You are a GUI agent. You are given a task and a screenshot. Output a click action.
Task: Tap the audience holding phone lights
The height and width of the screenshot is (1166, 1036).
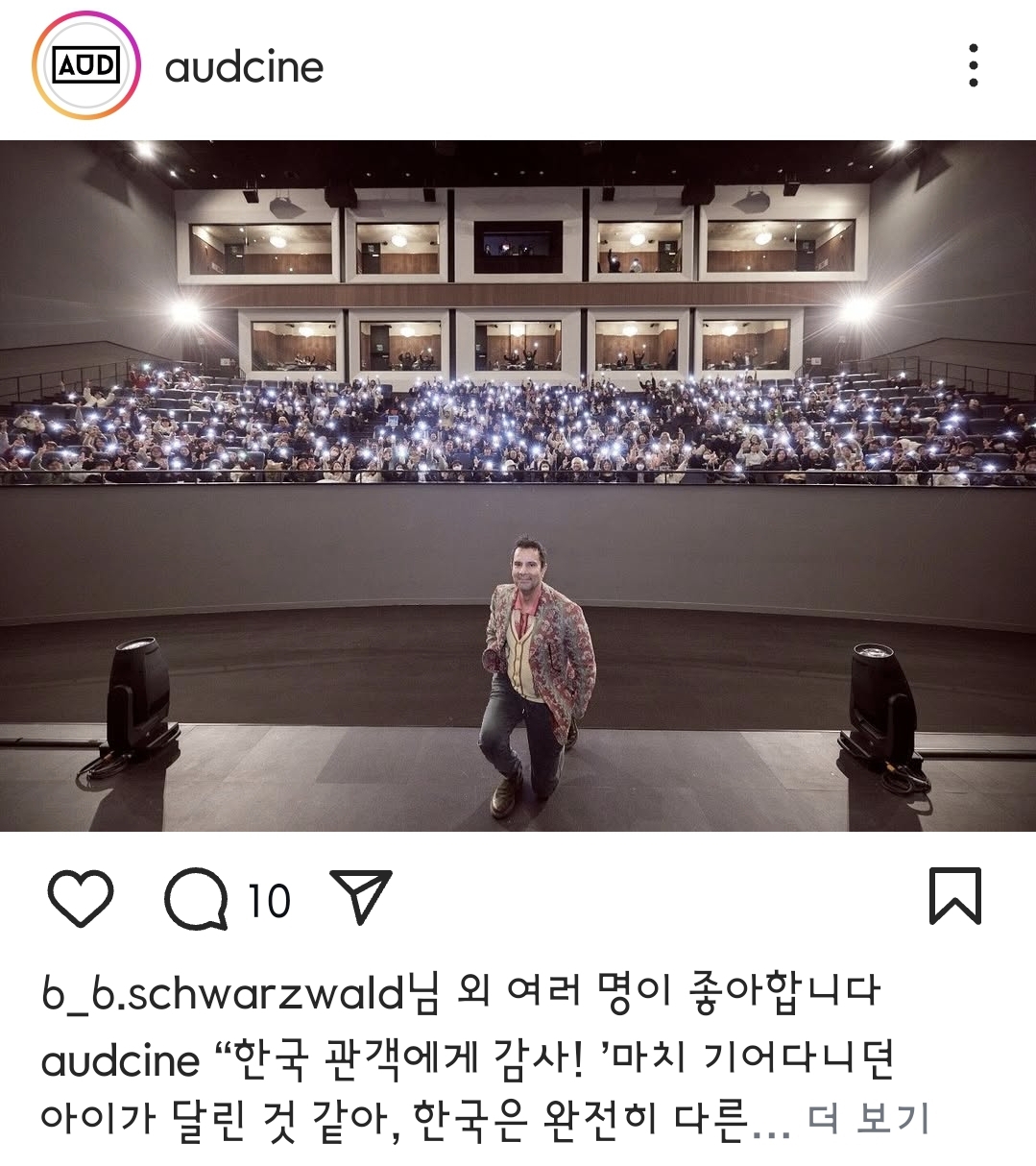[518, 428]
